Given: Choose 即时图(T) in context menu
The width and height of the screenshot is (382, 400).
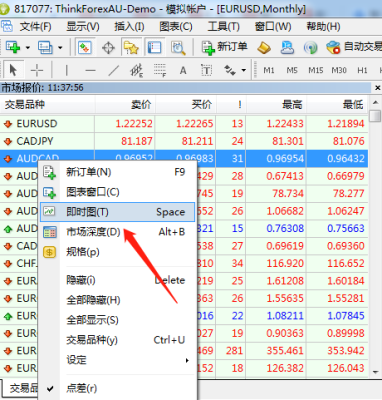Looking at the screenshot, I should (x=117, y=212).
